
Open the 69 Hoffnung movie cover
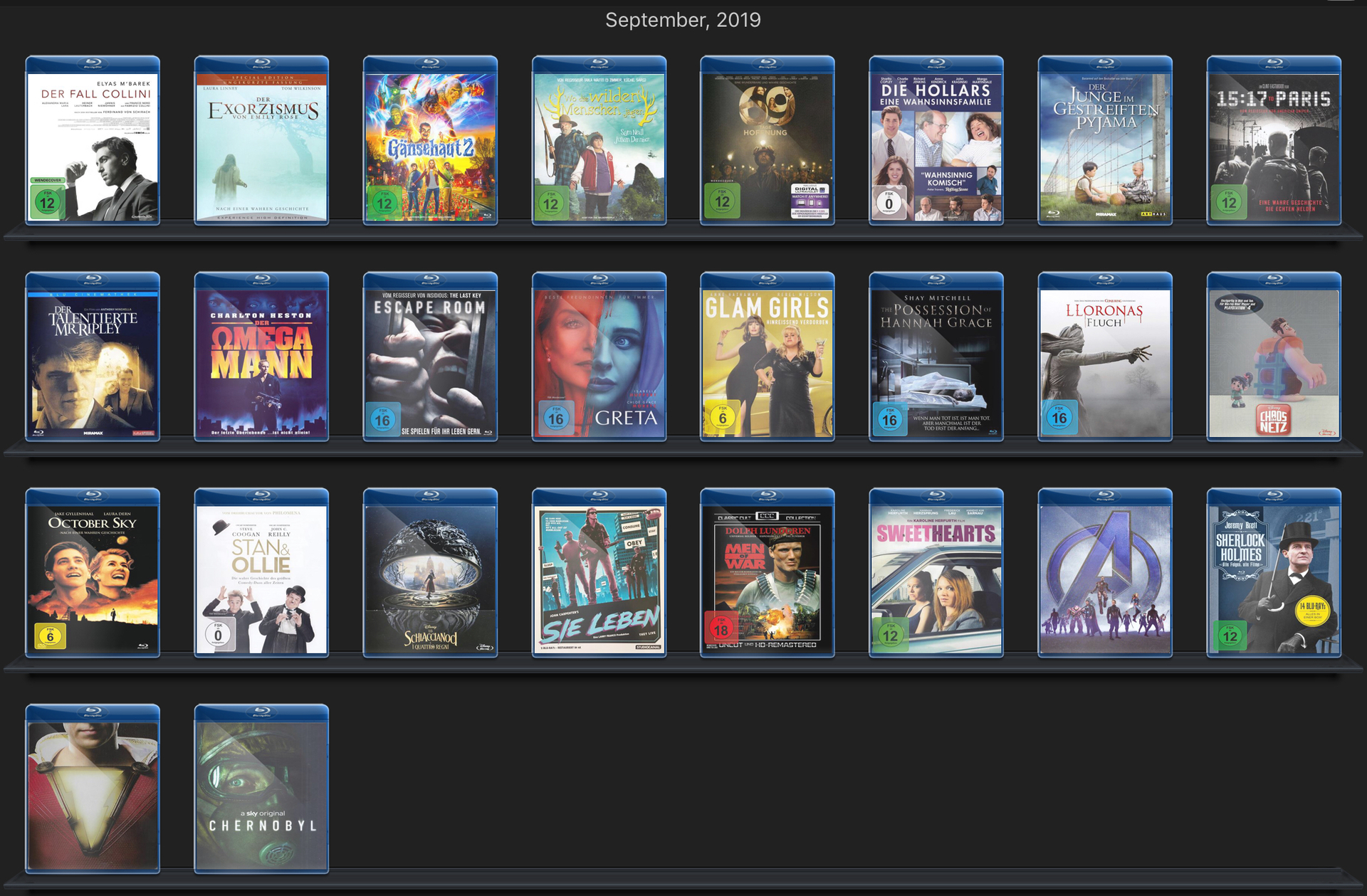(768, 141)
